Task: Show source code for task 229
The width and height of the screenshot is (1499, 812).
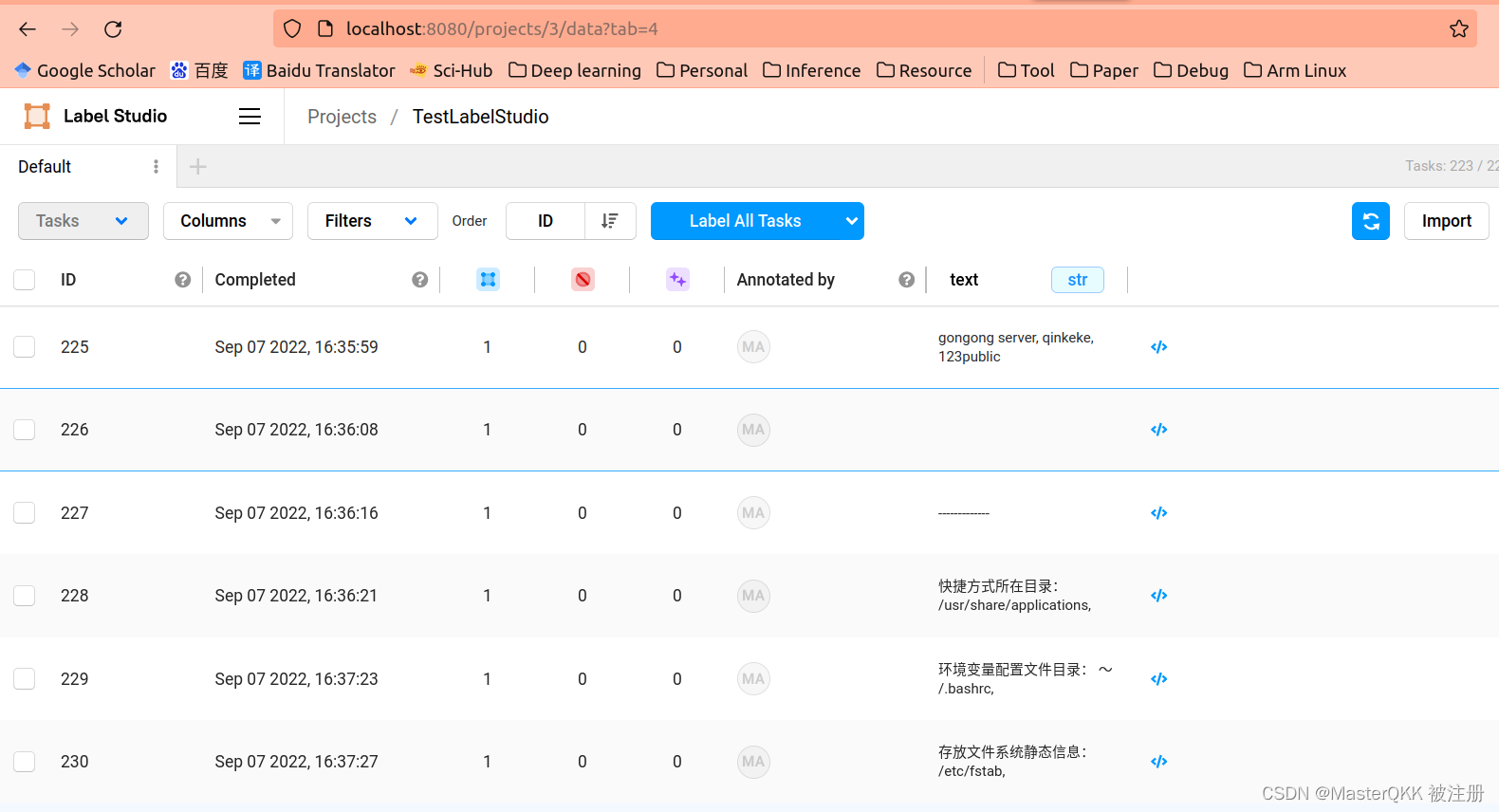Action: click(1158, 679)
